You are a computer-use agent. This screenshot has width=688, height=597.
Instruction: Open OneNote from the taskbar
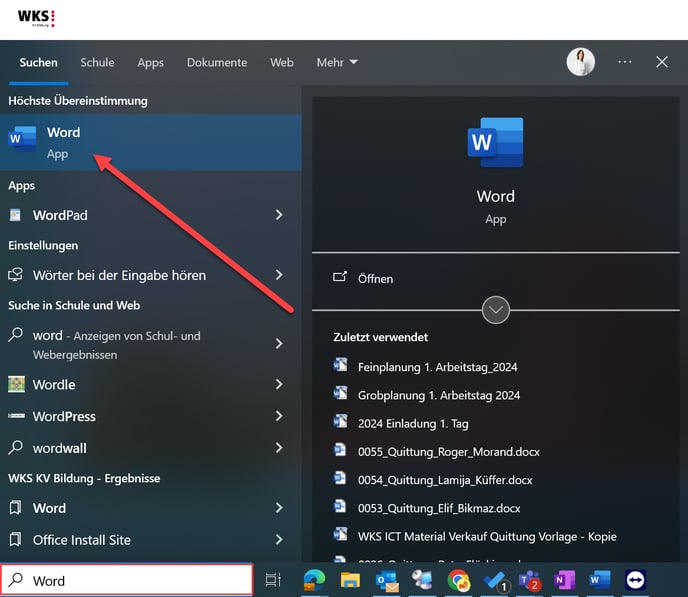pyautogui.click(x=565, y=580)
